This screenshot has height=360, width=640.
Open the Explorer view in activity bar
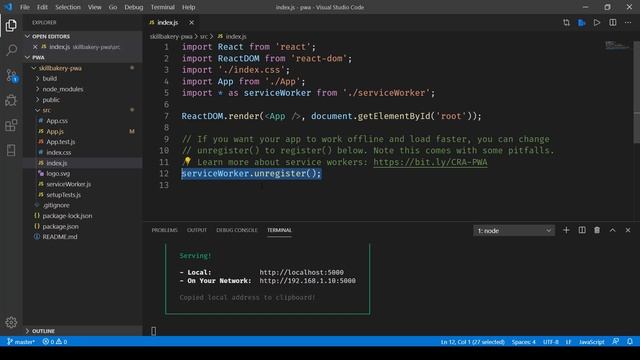point(11,25)
